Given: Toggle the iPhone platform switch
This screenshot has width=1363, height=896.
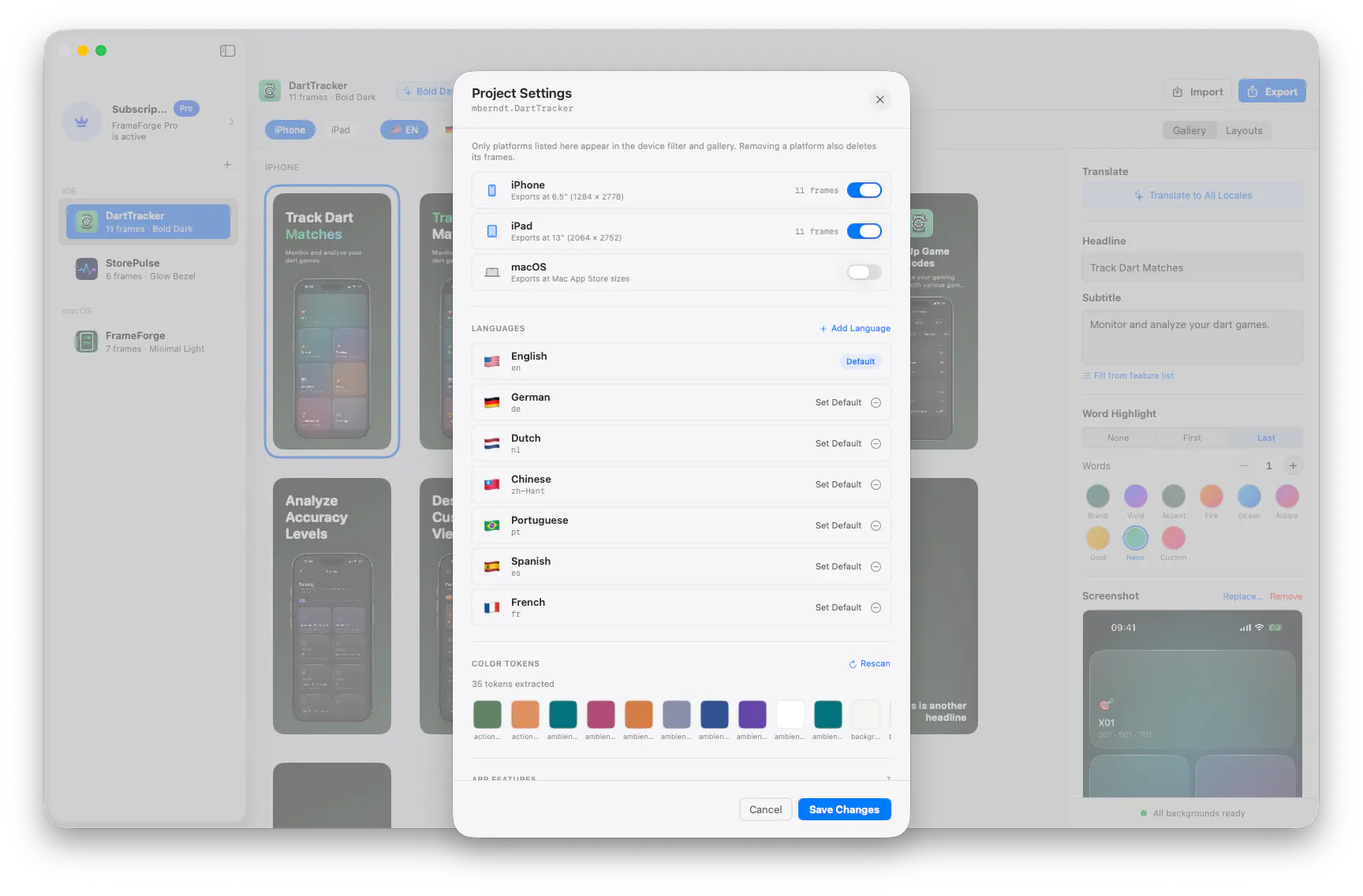Looking at the screenshot, I should 864,190.
